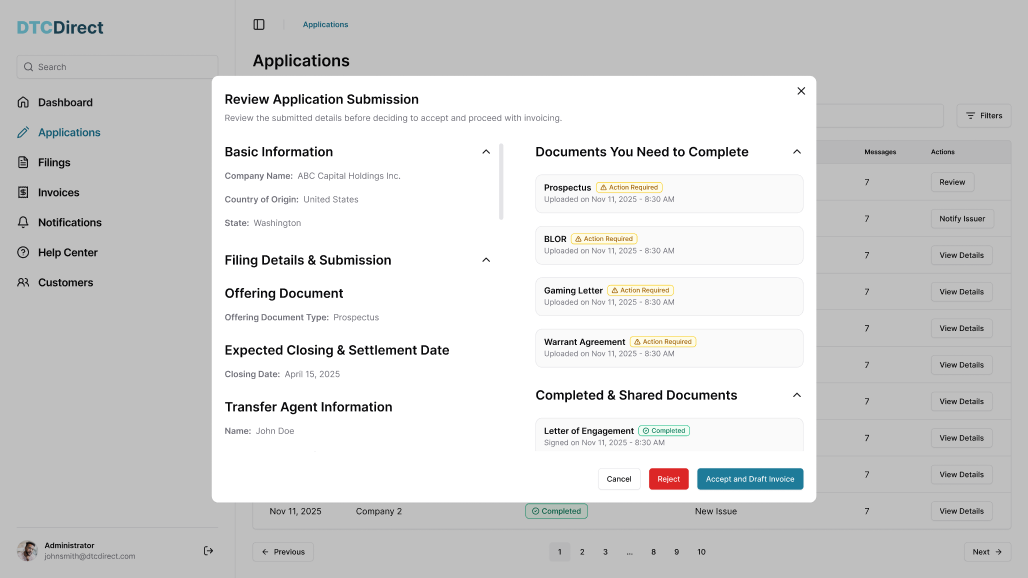The width and height of the screenshot is (1028, 578).
Task: Select page 9 in pagination
Action: coord(677,552)
